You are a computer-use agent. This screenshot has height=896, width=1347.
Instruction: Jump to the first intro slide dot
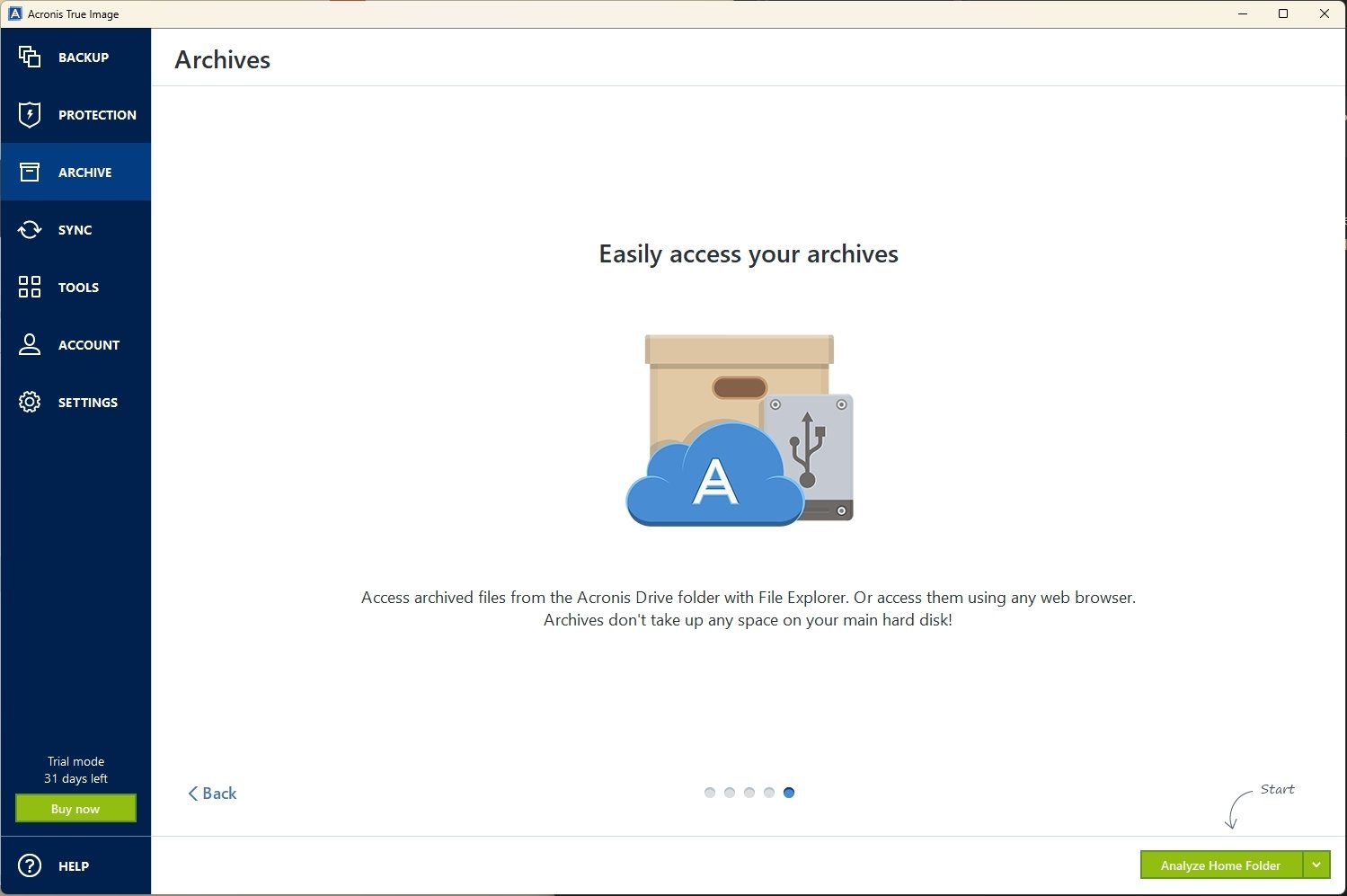(710, 793)
